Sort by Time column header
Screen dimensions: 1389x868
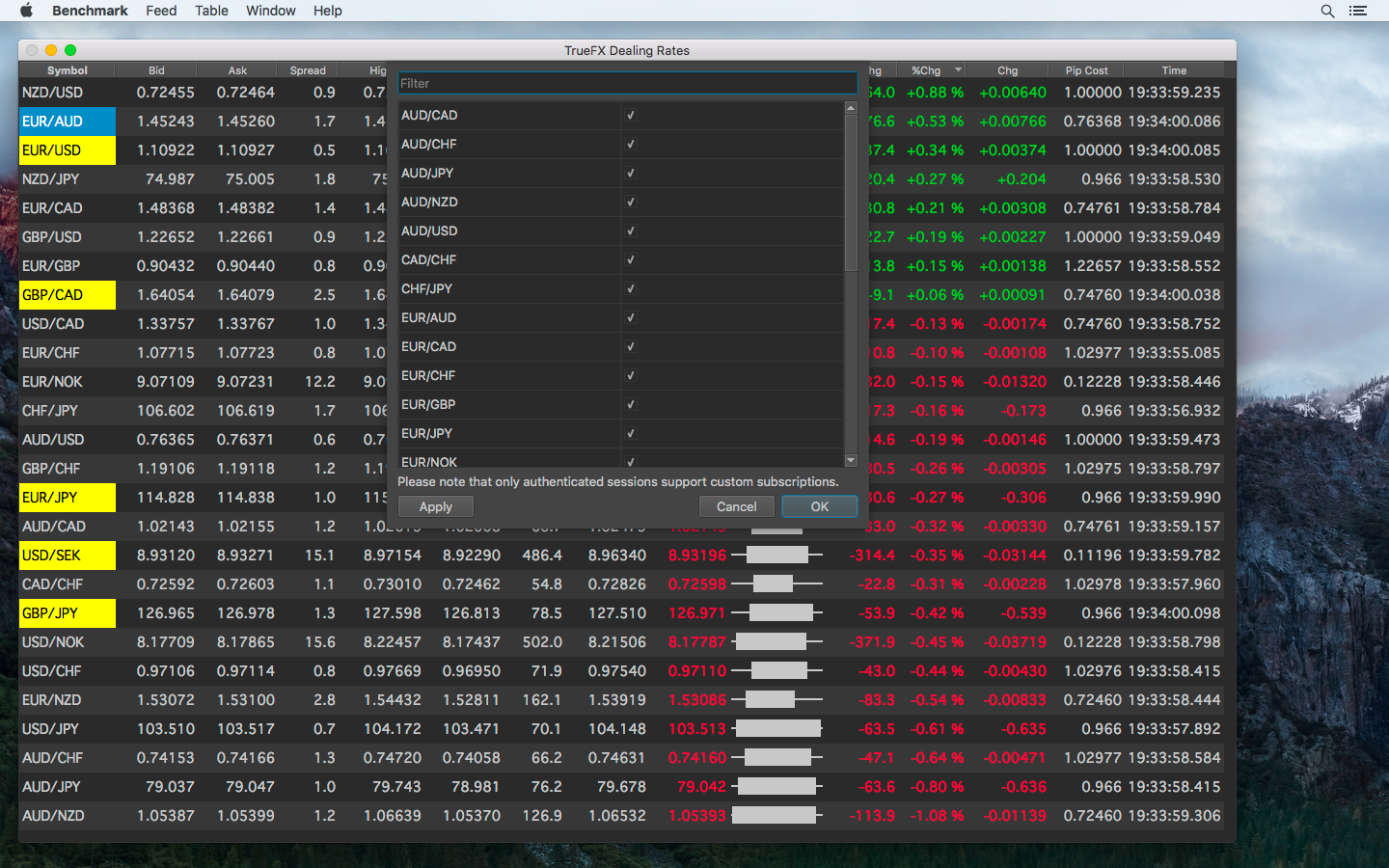coord(1174,70)
